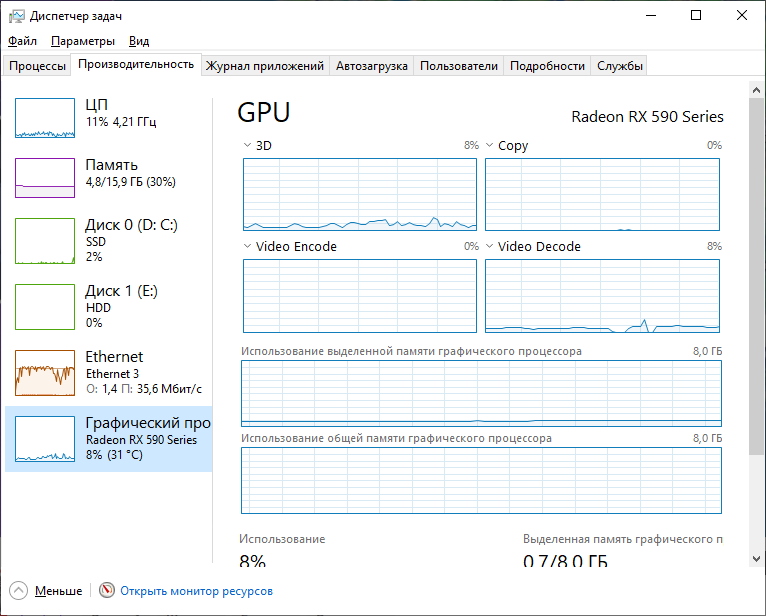The image size is (766, 616).
Task: Open the Параметры menu
Action: 83,41
